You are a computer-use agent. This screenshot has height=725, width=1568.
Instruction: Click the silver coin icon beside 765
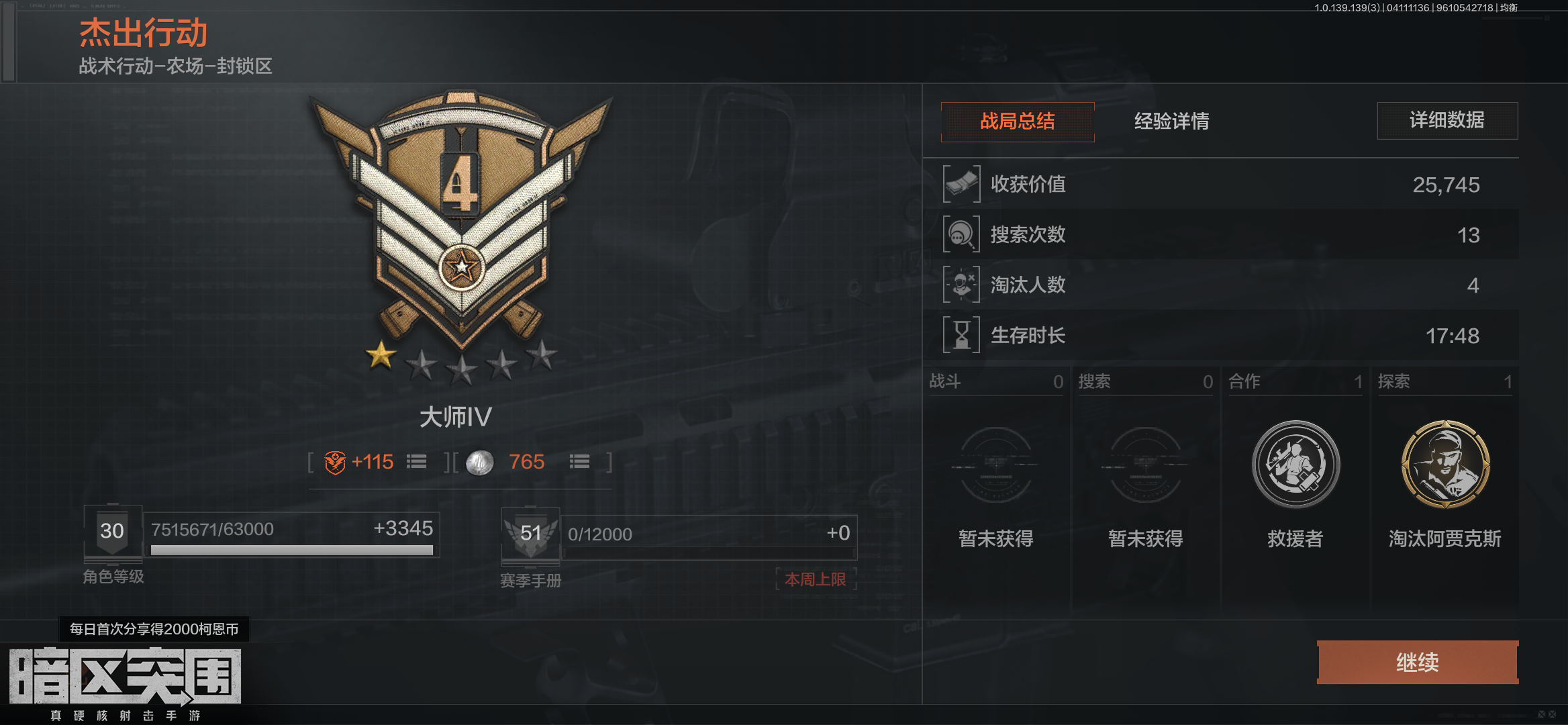point(479,463)
